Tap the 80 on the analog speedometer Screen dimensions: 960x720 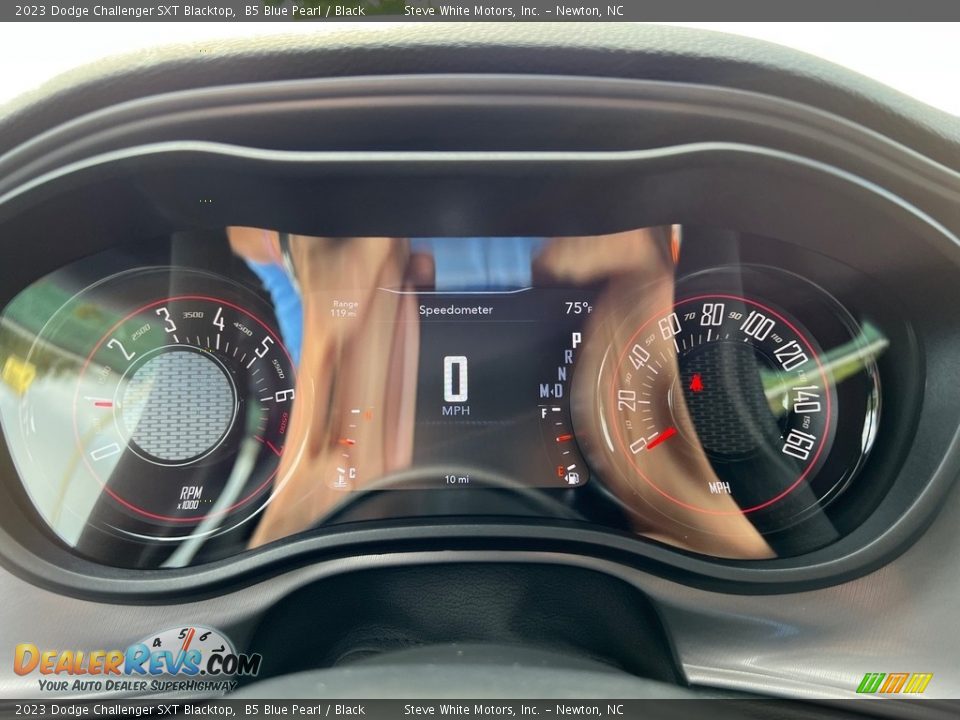[712, 315]
